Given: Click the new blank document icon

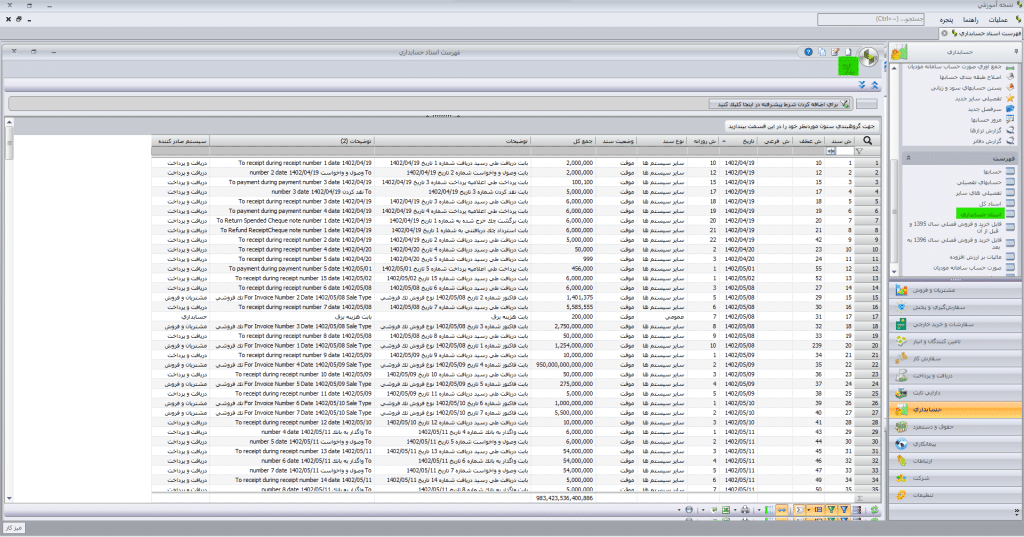Looking at the screenshot, I should tap(848, 52).
